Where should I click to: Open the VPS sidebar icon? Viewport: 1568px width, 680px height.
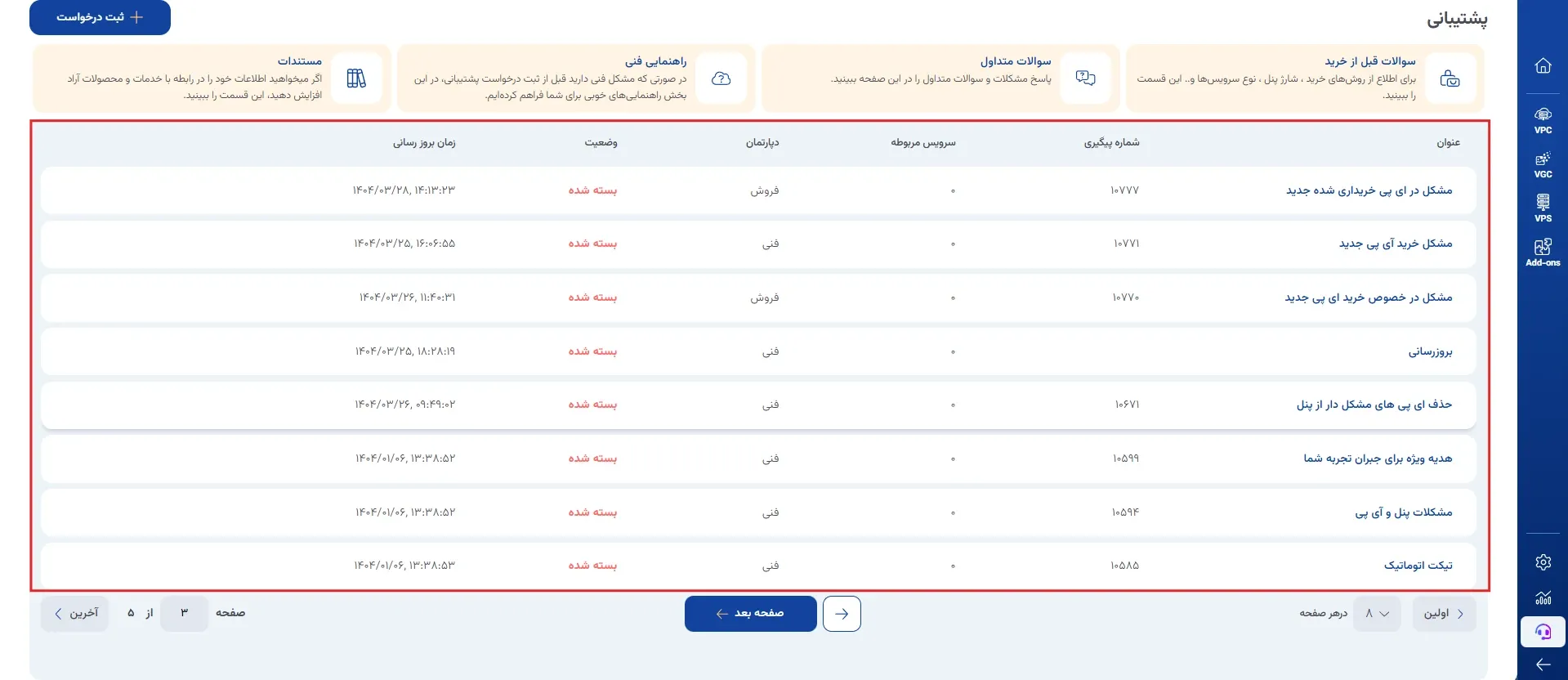(1543, 208)
